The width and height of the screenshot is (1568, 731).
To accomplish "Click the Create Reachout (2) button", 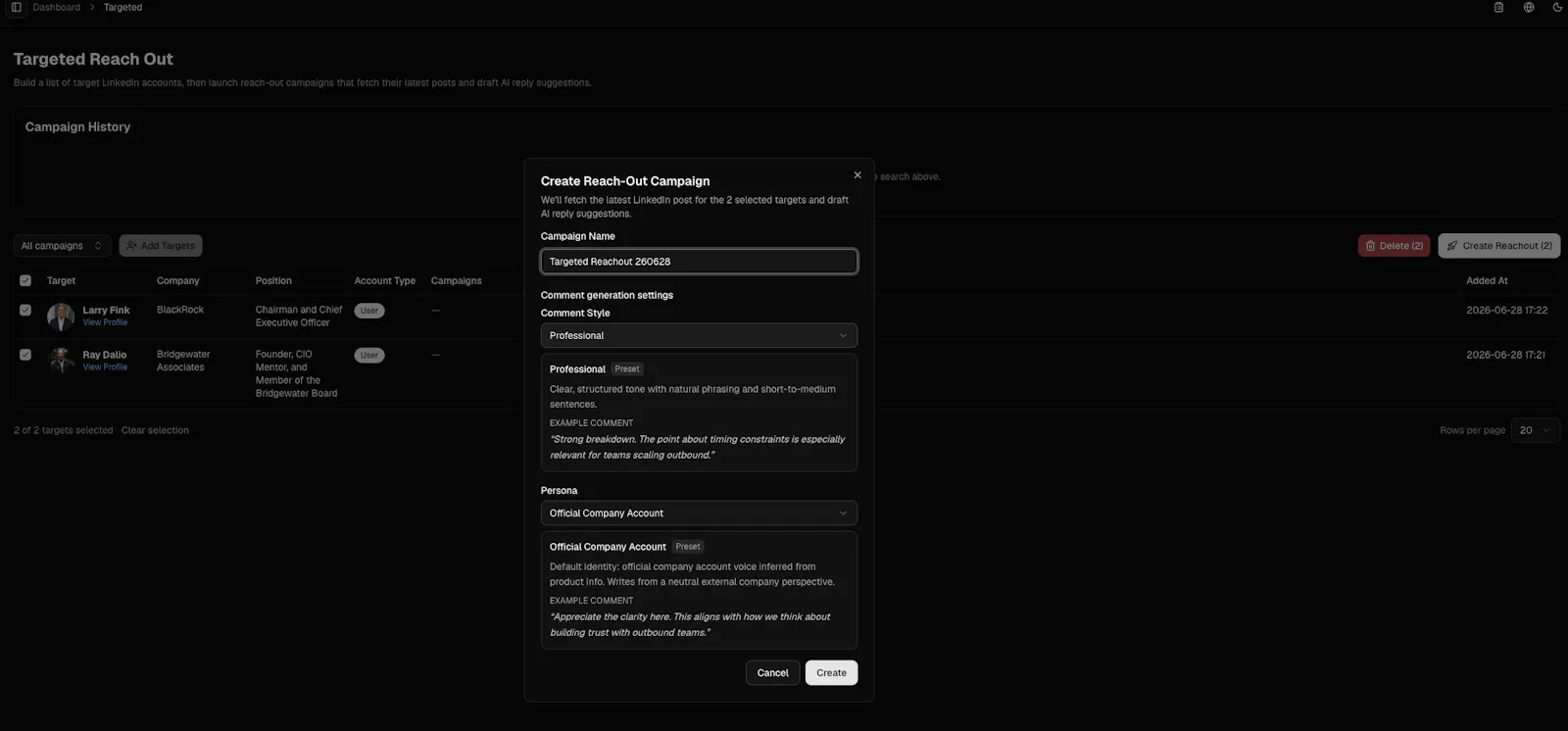I will [1499, 246].
